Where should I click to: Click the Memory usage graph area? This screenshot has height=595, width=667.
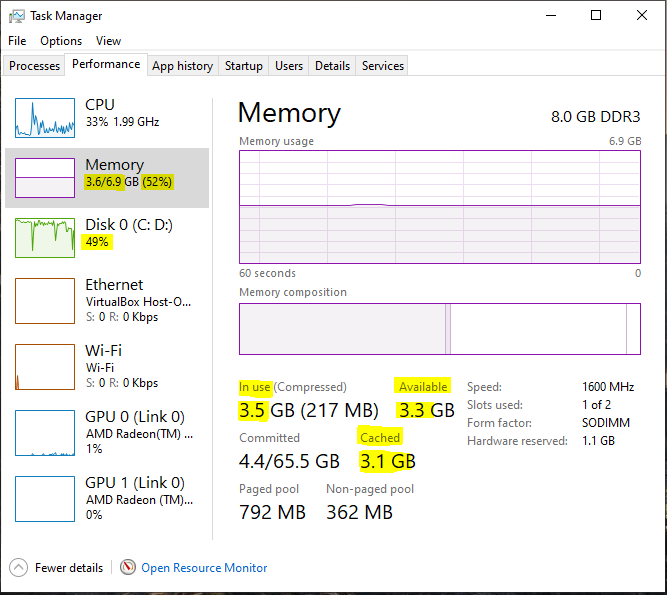(x=439, y=207)
